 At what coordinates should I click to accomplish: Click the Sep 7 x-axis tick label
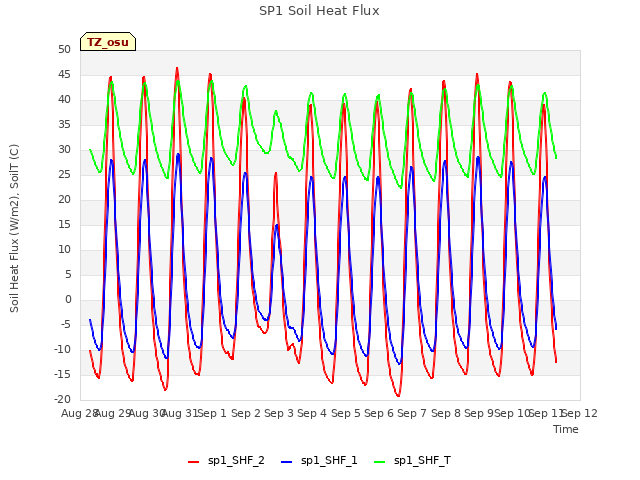[x=412, y=413]
